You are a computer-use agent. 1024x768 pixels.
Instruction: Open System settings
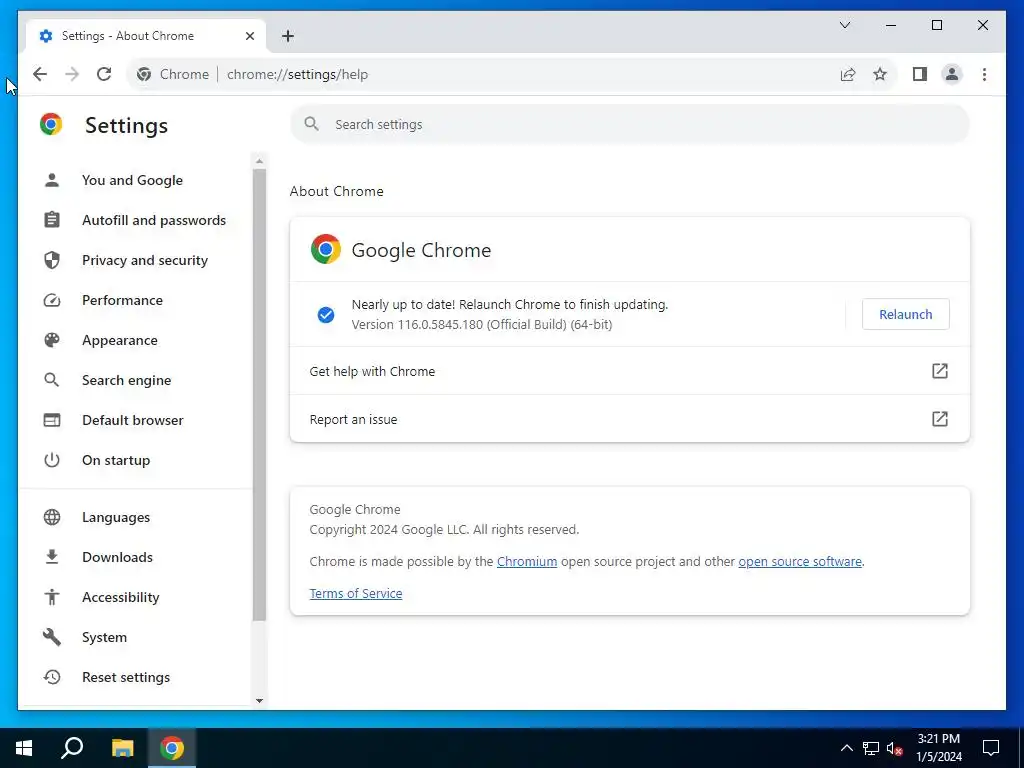pos(104,637)
